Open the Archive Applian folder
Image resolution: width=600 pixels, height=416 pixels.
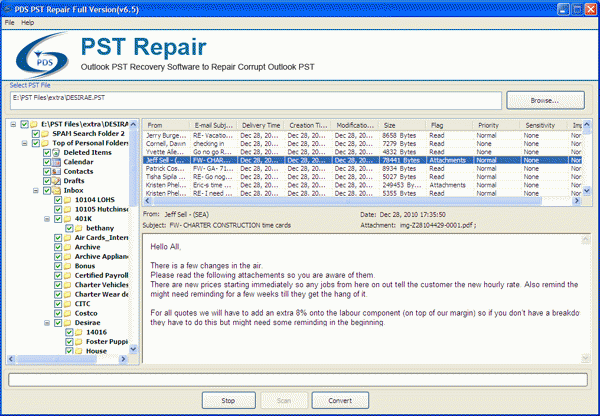tap(101, 256)
